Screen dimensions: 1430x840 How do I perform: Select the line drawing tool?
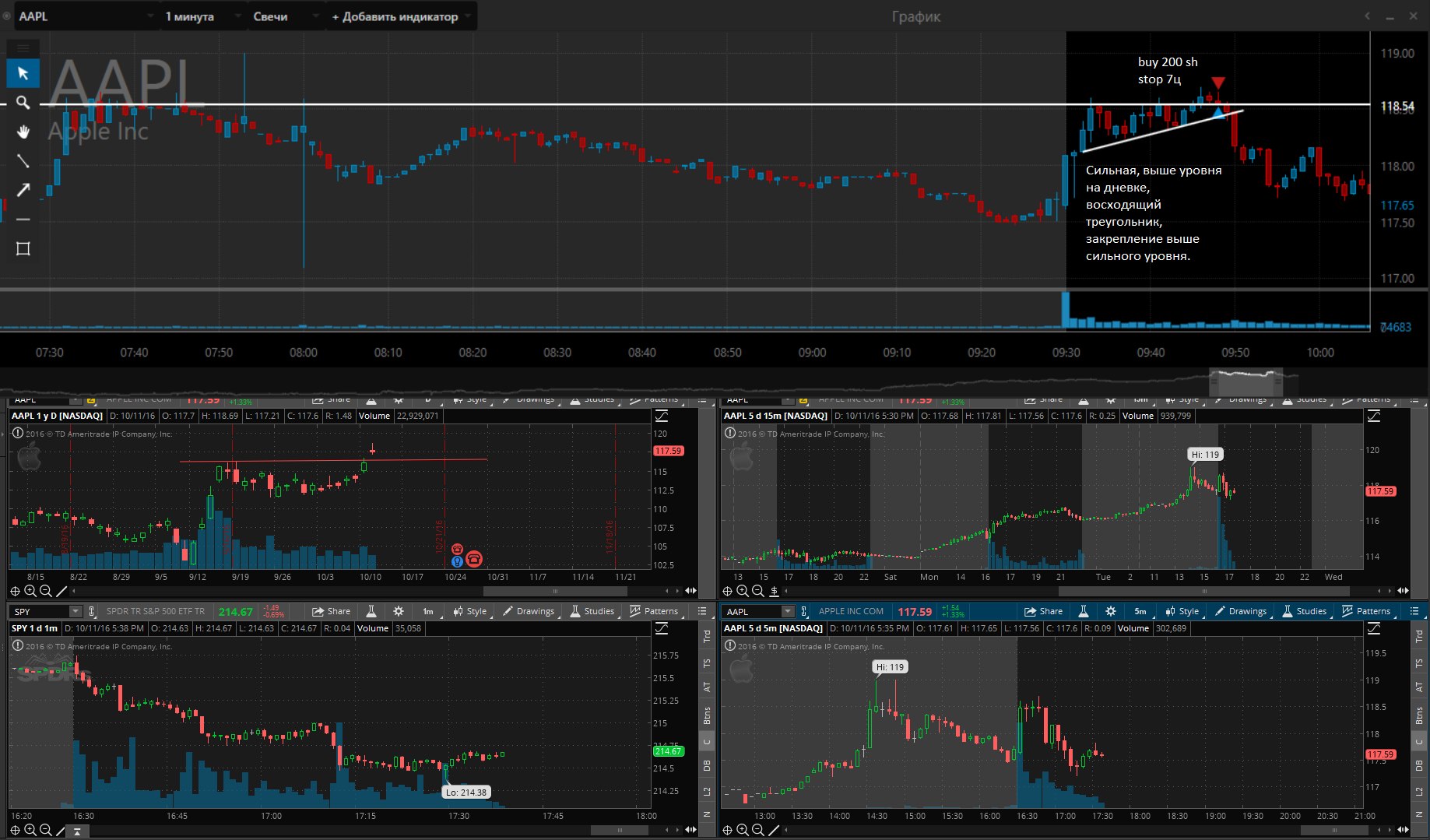pyautogui.click(x=23, y=161)
